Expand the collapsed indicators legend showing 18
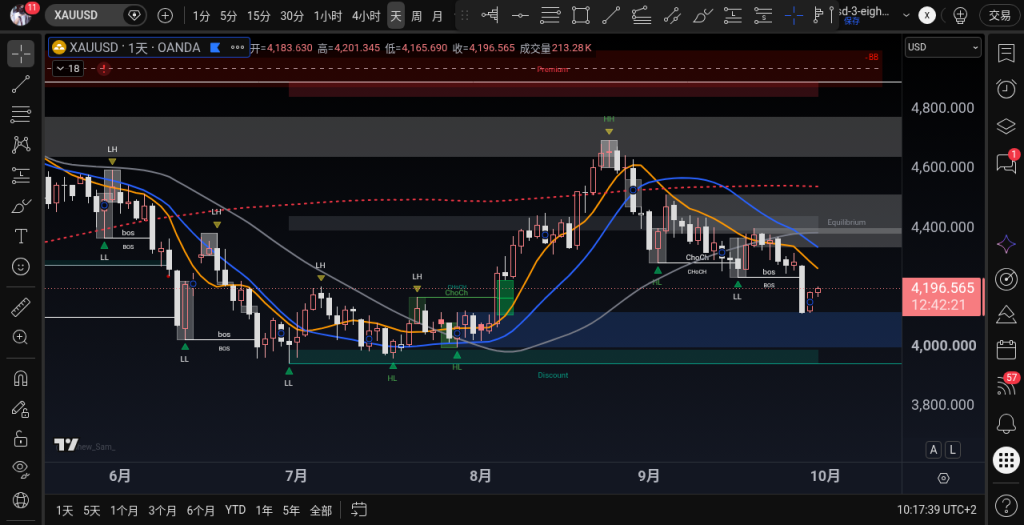 pos(67,68)
